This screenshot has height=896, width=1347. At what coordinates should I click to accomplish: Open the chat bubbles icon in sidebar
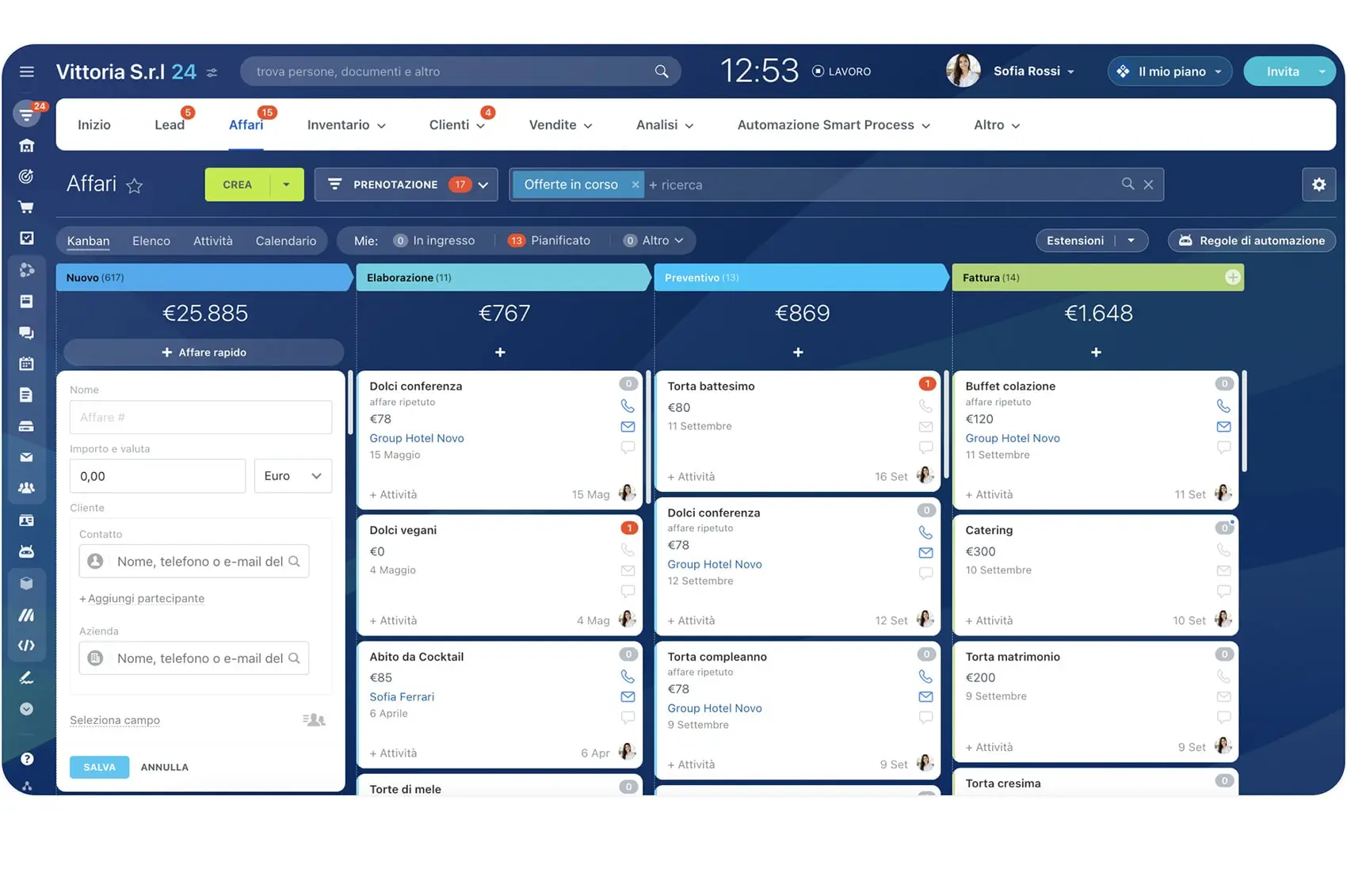26,333
